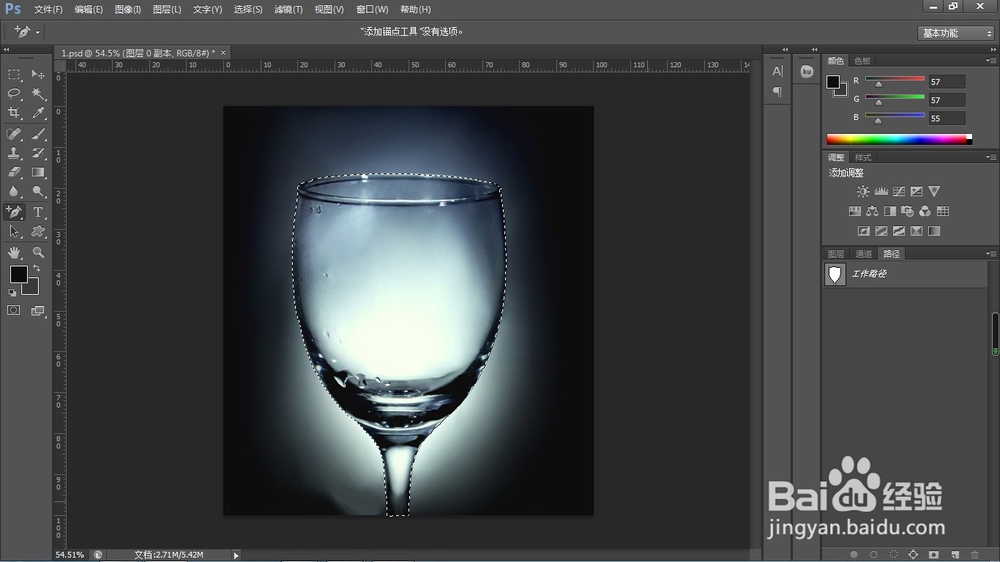Switch to the 通道 tab
This screenshot has height=562, width=1000.
tap(864, 254)
